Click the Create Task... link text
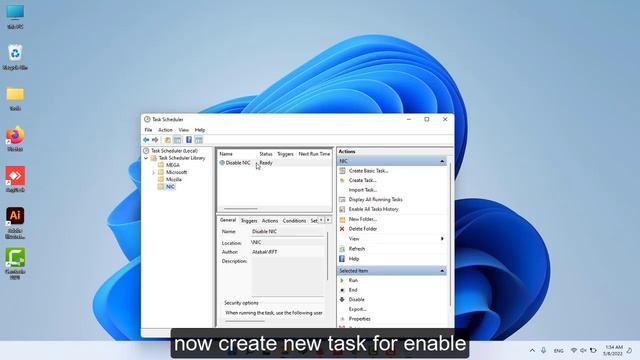This screenshot has height=360, width=640. tap(362, 180)
